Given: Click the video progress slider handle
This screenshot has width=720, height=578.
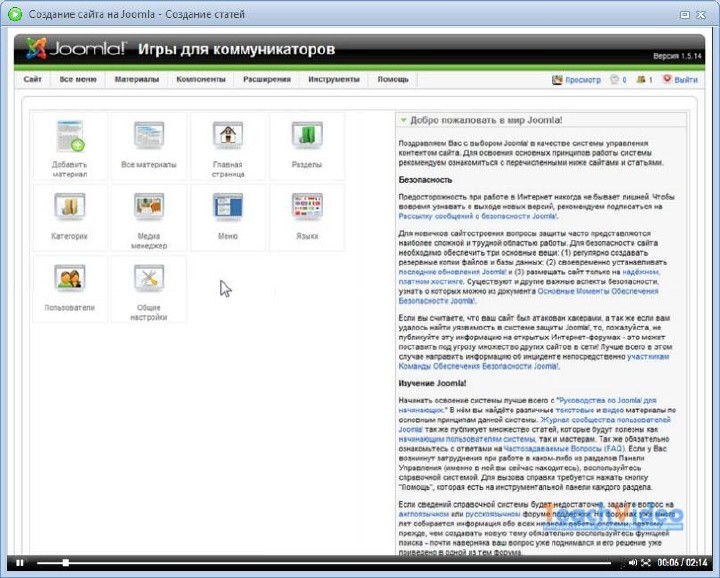Looking at the screenshot, I should (66, 562).
